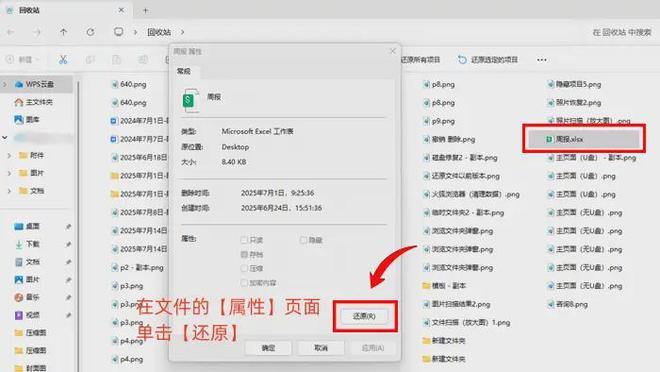Image resolution: width=660 pixels, height=372 pixels.
Task: Open the three-dot more options menu
Action: tap(542, 60)
